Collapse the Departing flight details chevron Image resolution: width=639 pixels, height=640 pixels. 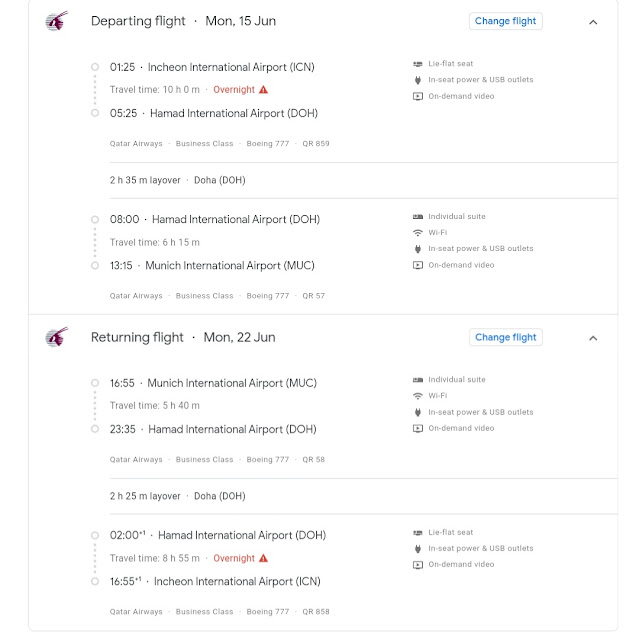click(x=593, y=22)
